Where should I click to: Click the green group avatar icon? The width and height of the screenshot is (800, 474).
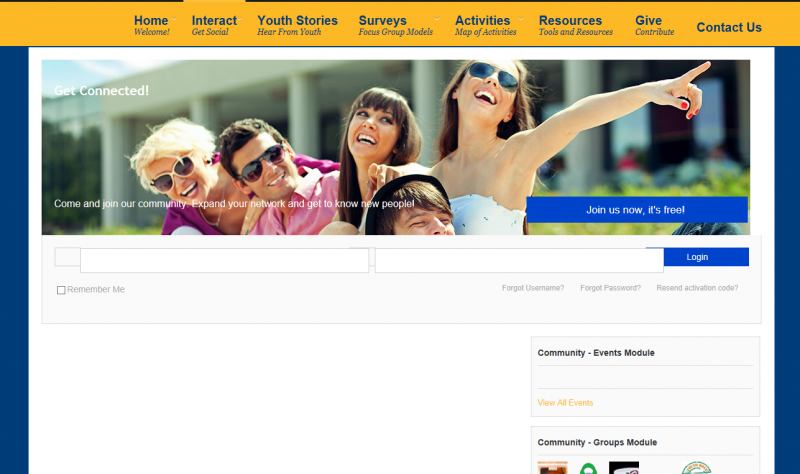click(x=588, y=468)
